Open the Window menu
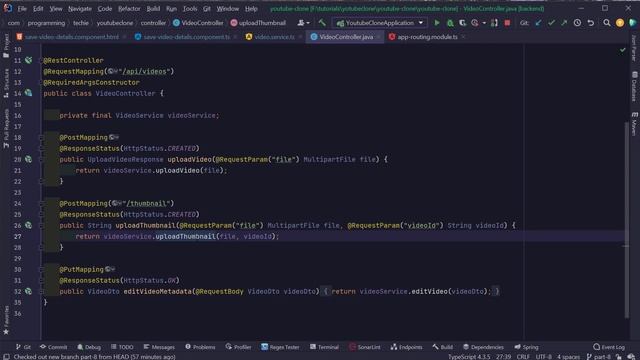The width and height of the screenshot is (640, 360). point(227,9)
